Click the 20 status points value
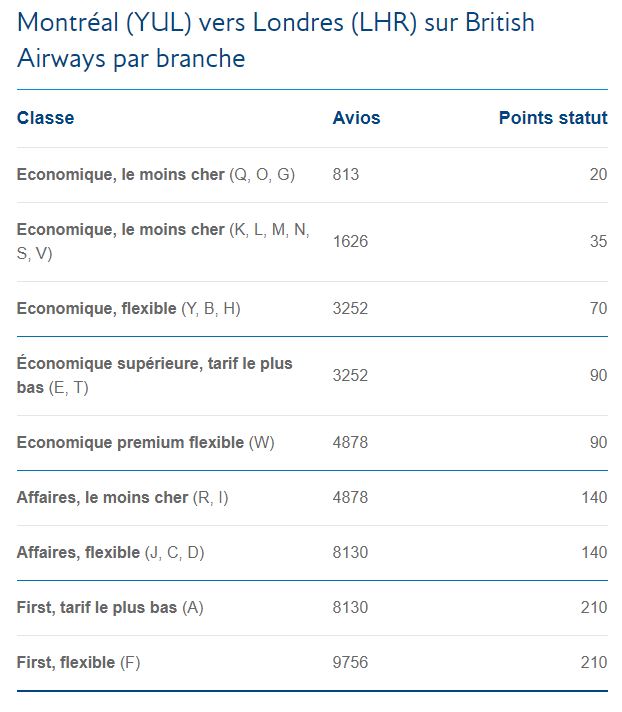 coord(598,175)
